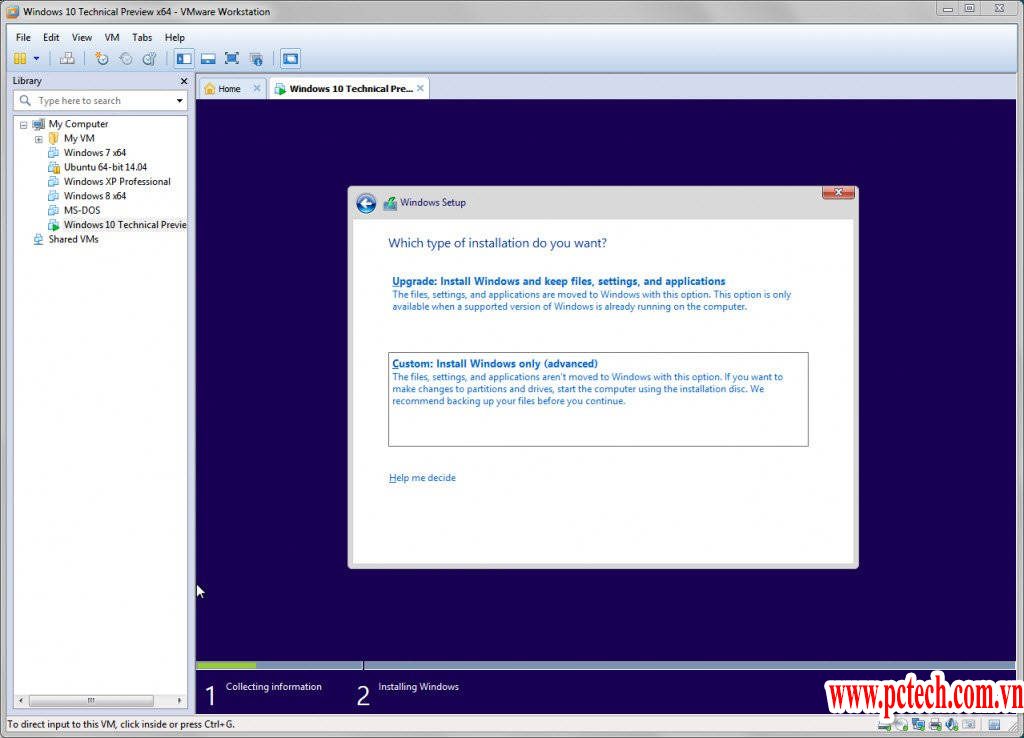Viewport: 1024px width, 738px height.
Task: Toggle the thumbnail bar view button
Action: [x=208, y=59]
